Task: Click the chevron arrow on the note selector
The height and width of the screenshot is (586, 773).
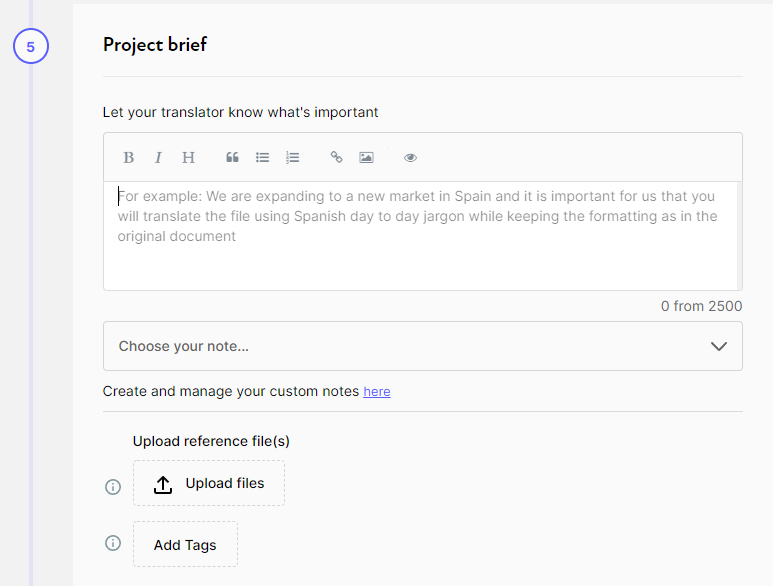Action: (718, 346)
